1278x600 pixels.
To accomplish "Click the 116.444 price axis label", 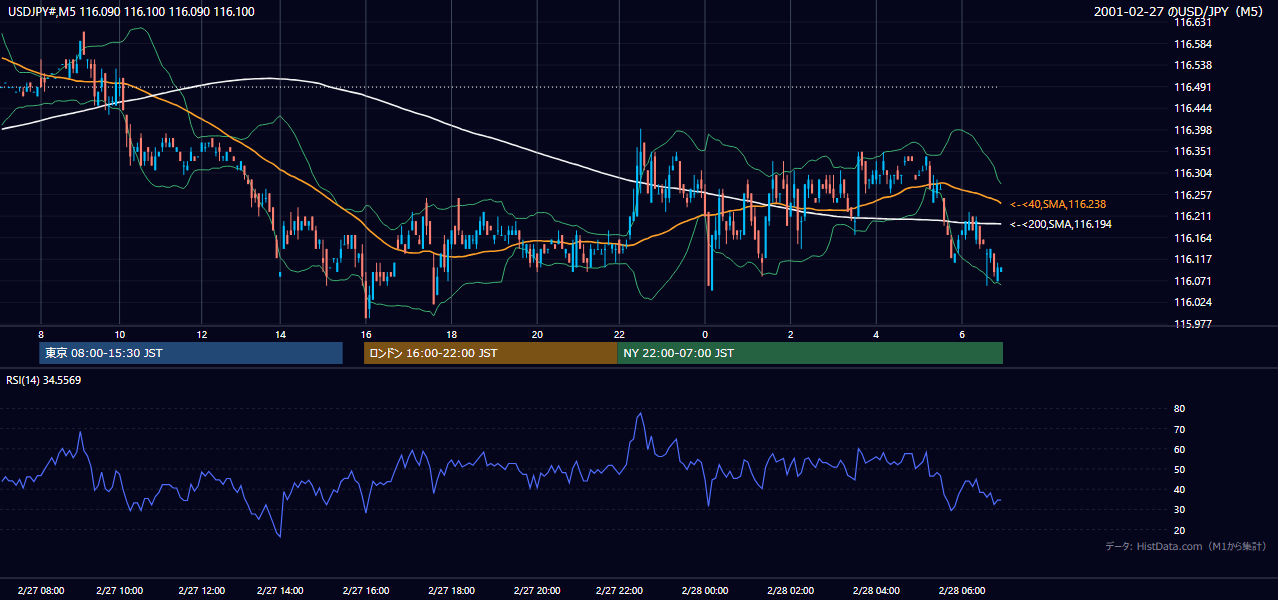I will coord(1192,108).
